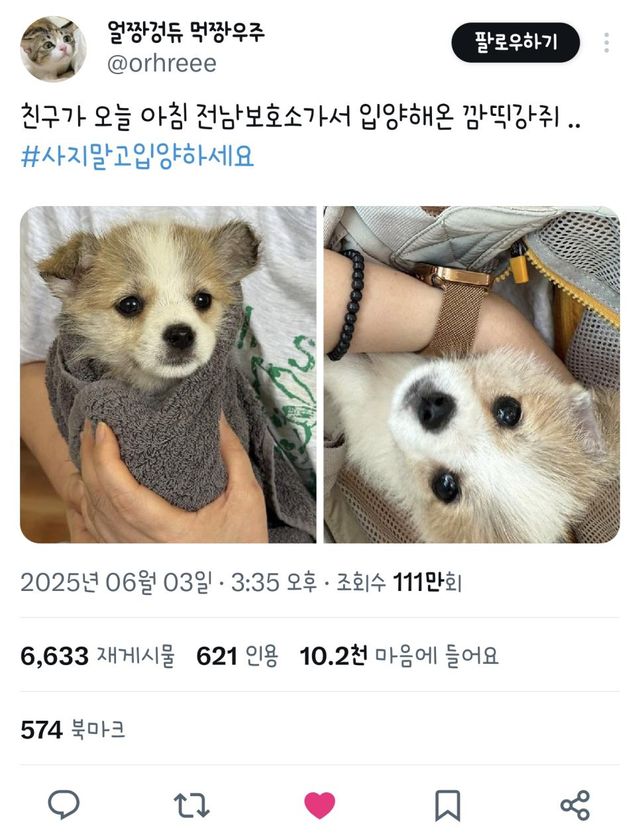Show the 10.2천 마음에 들어요 likes list
Screen dimensions: 640x838
pos(399,656)
